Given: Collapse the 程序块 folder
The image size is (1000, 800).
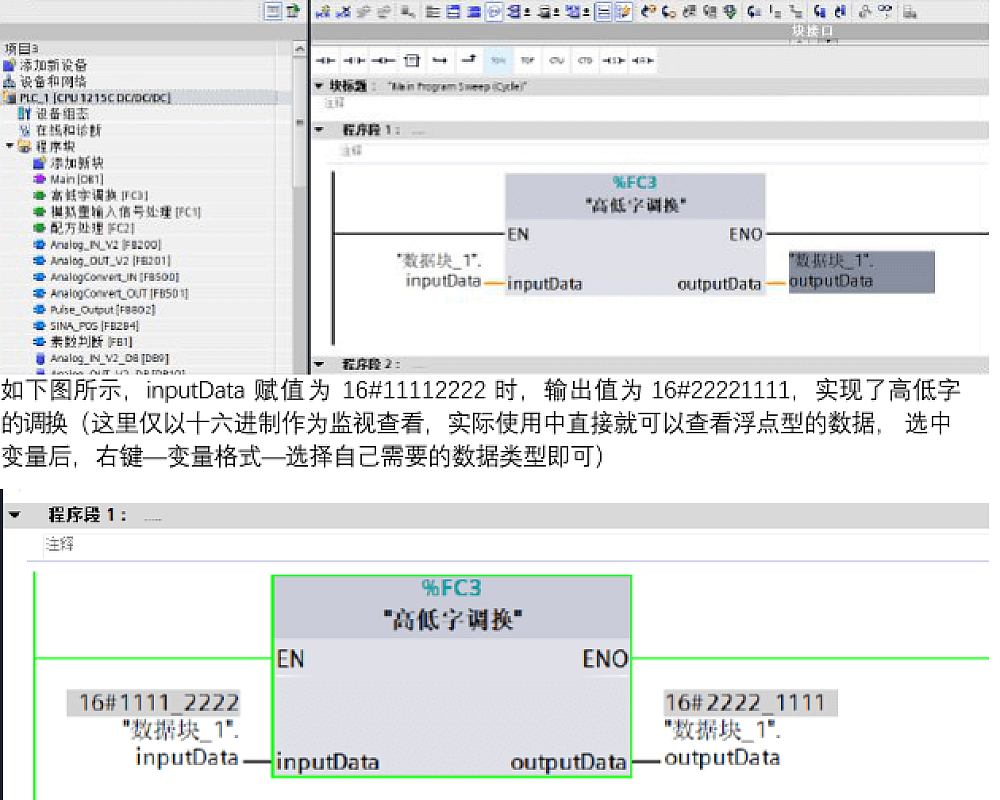Looking at the screenshot, I should [x=10, y=146].
